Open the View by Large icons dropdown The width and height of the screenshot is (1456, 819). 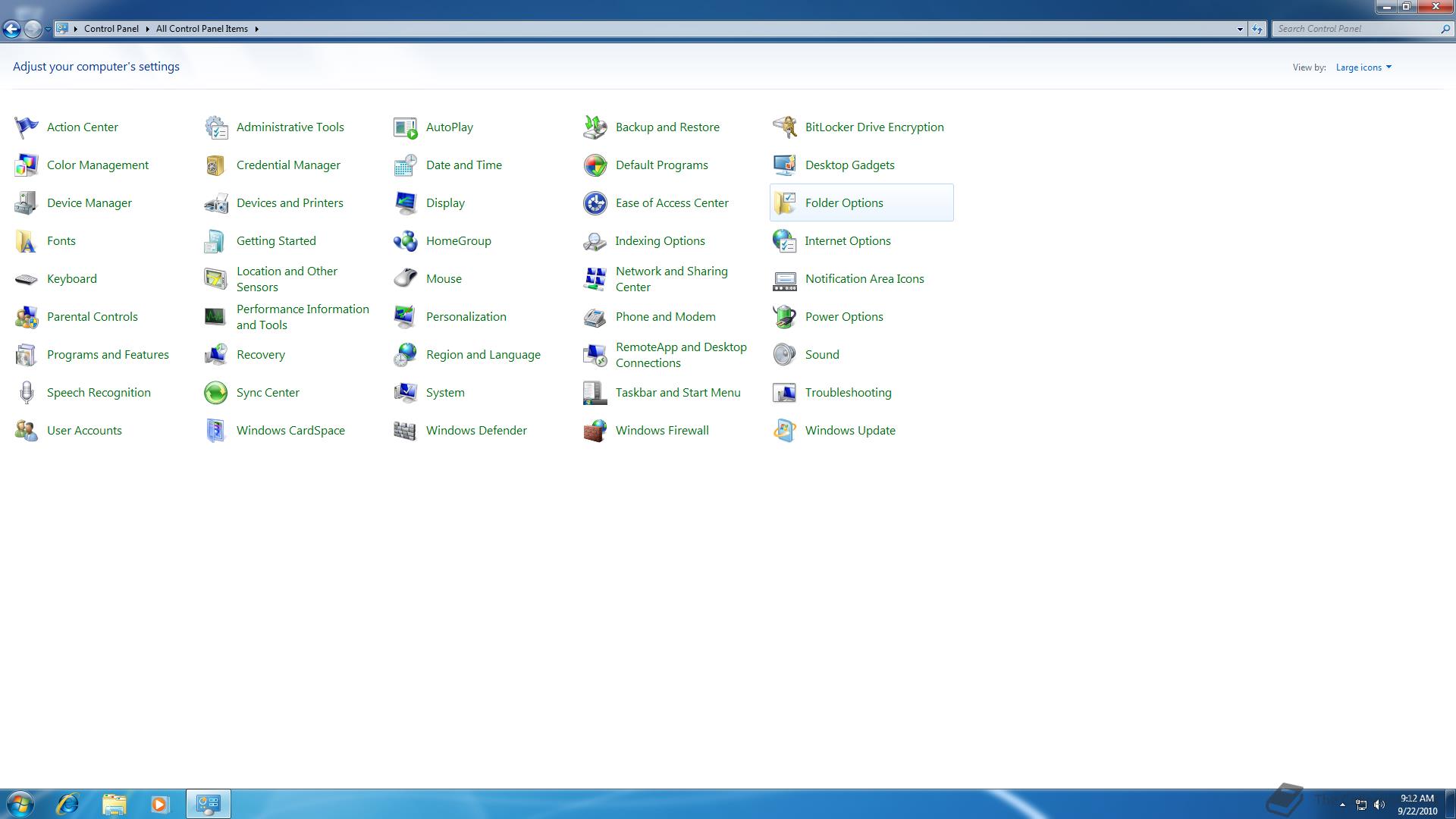tap(1363, 67)
